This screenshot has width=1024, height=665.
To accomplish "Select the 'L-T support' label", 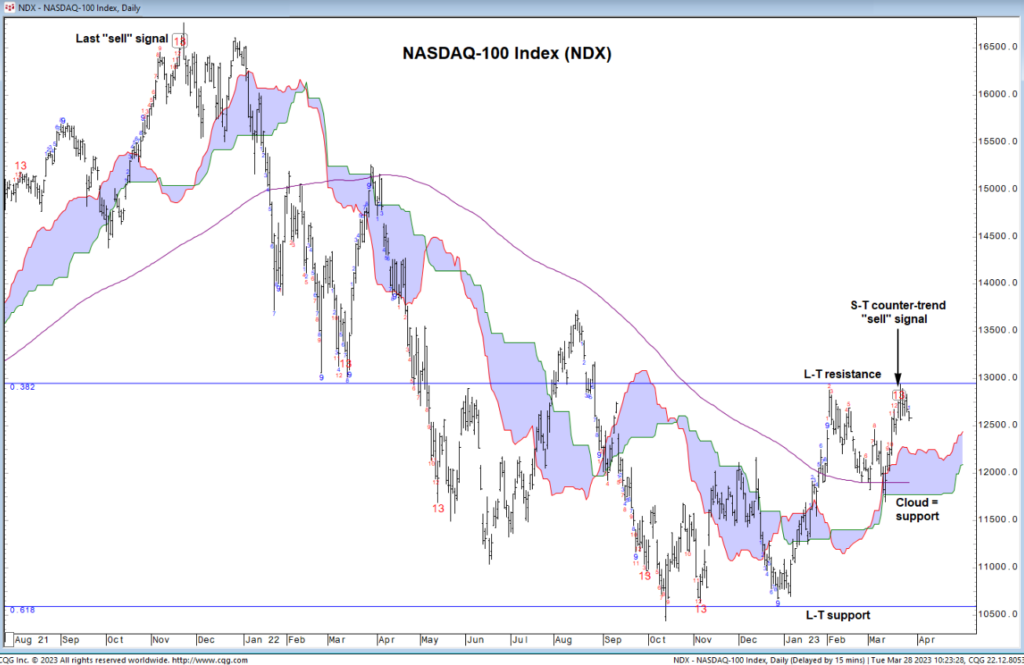I will (x=838, y=615).
